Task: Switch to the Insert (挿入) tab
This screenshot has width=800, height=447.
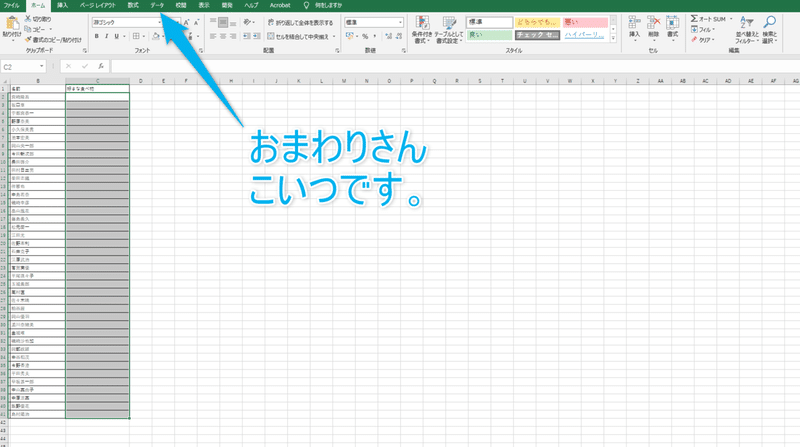Action: [62, 5]
